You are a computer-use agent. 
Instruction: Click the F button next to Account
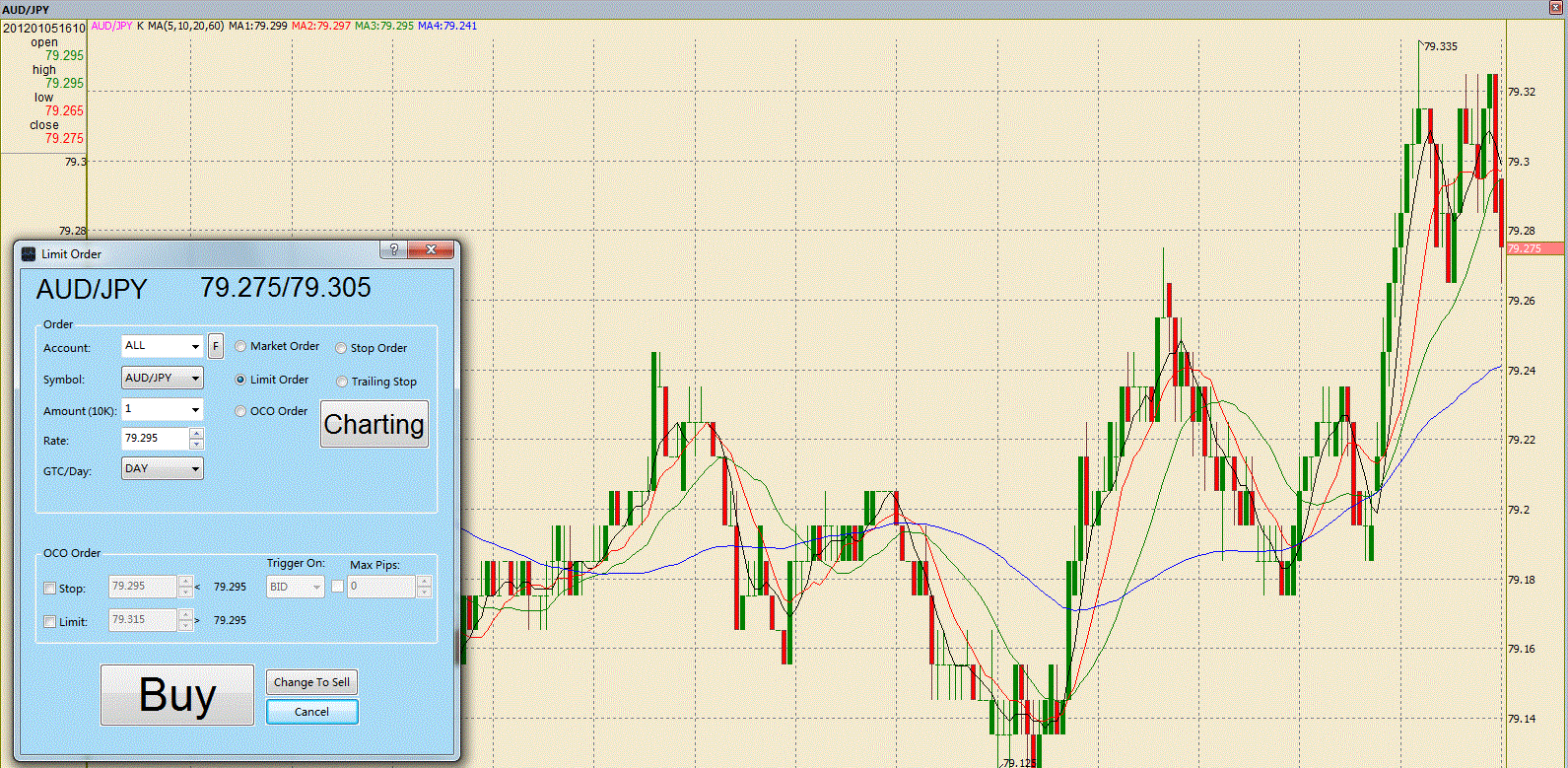pyautogui.click(x=216, y=347)
